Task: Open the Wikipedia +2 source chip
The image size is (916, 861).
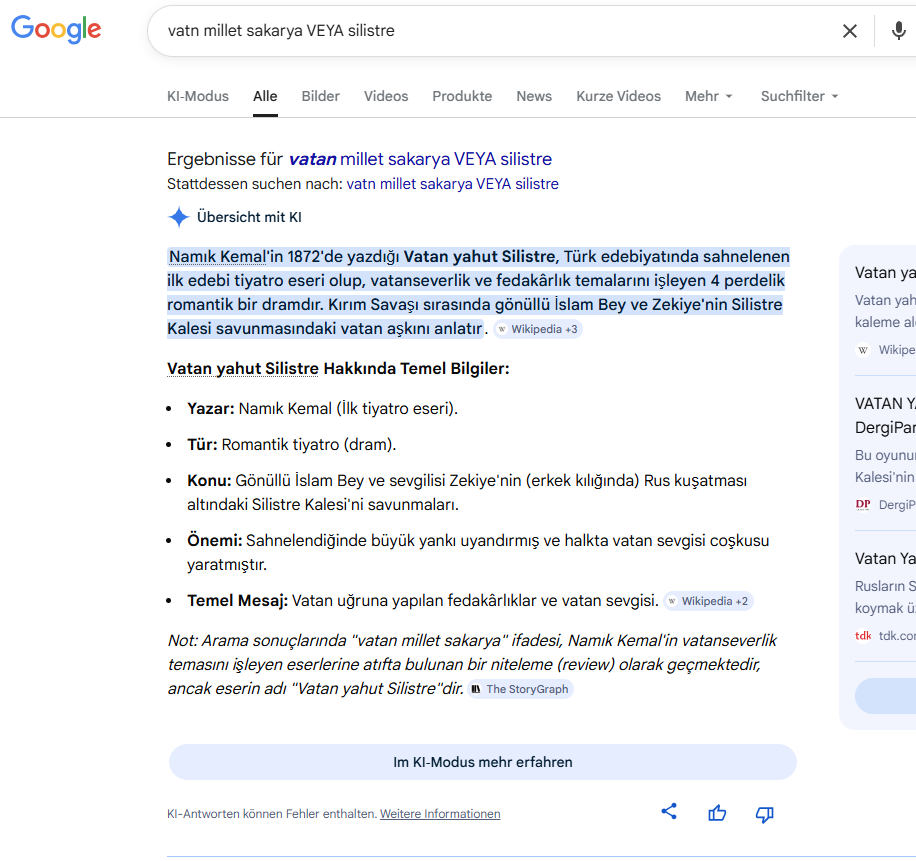Action: 708,601
